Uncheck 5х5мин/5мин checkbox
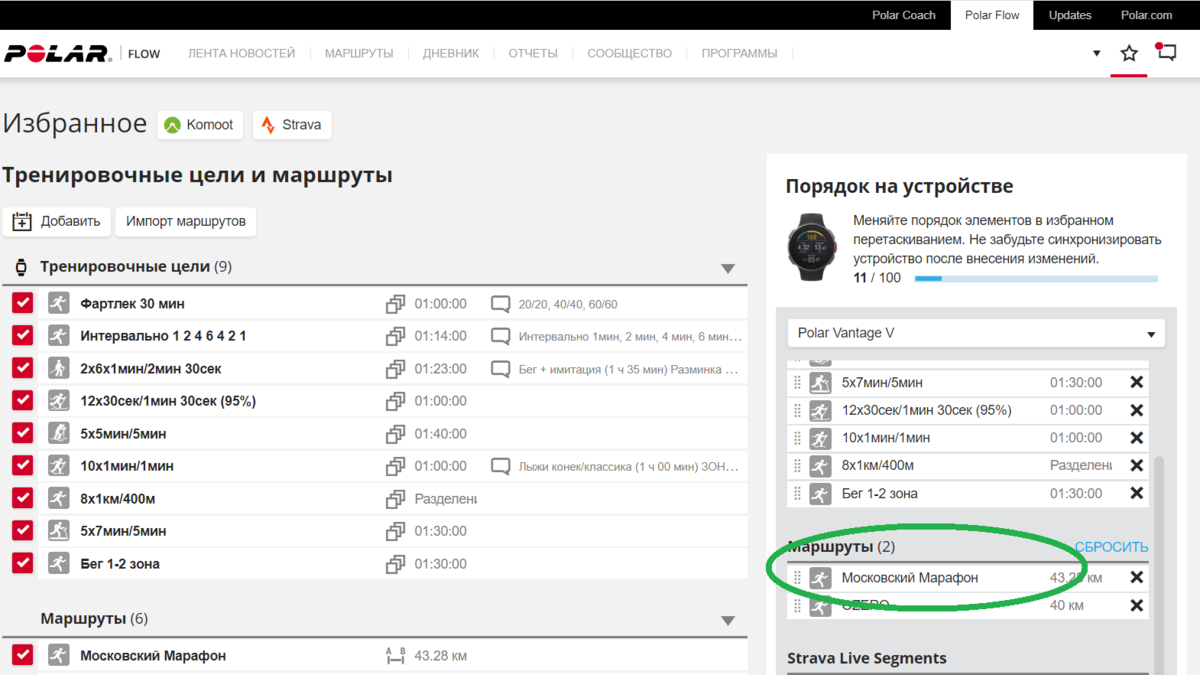1200x675 pixels. [x=23, y=433]
